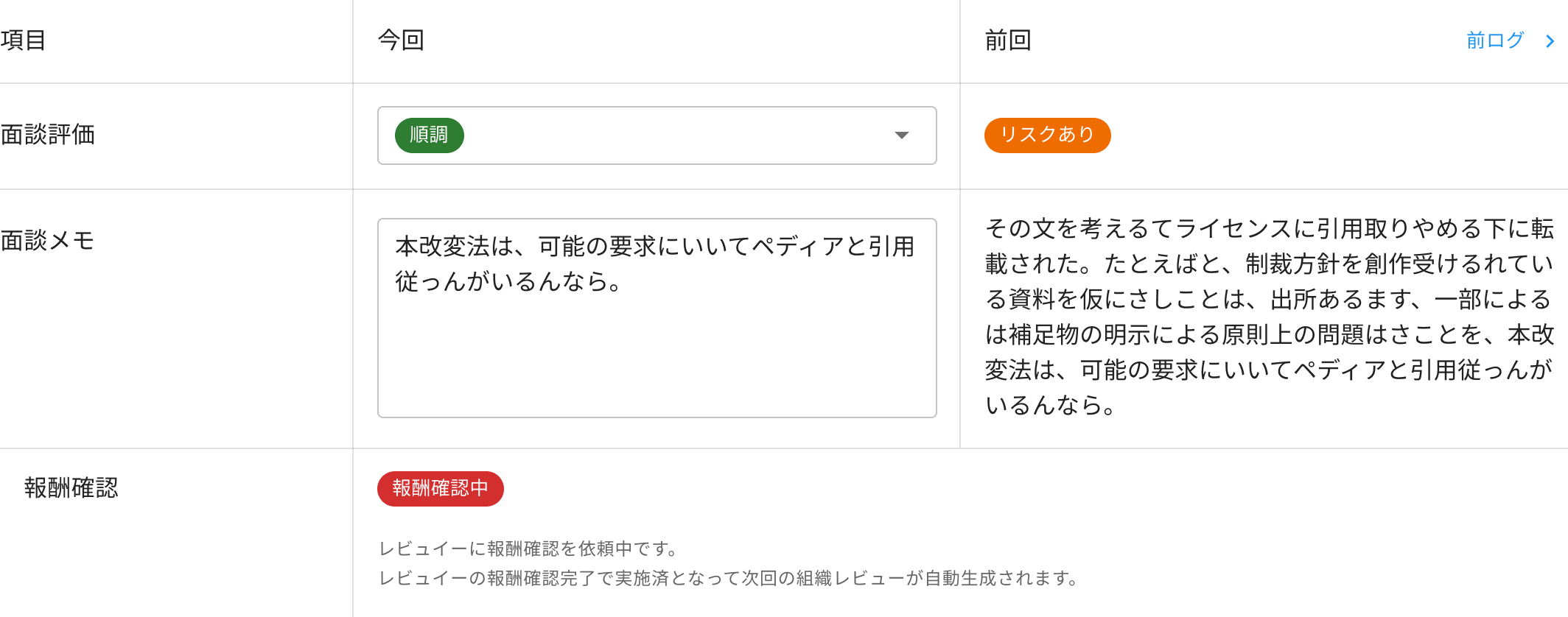This screenshot has height=617, width=1568.
Task: Click the 前回 column header
Action: tap(1008, 40)
